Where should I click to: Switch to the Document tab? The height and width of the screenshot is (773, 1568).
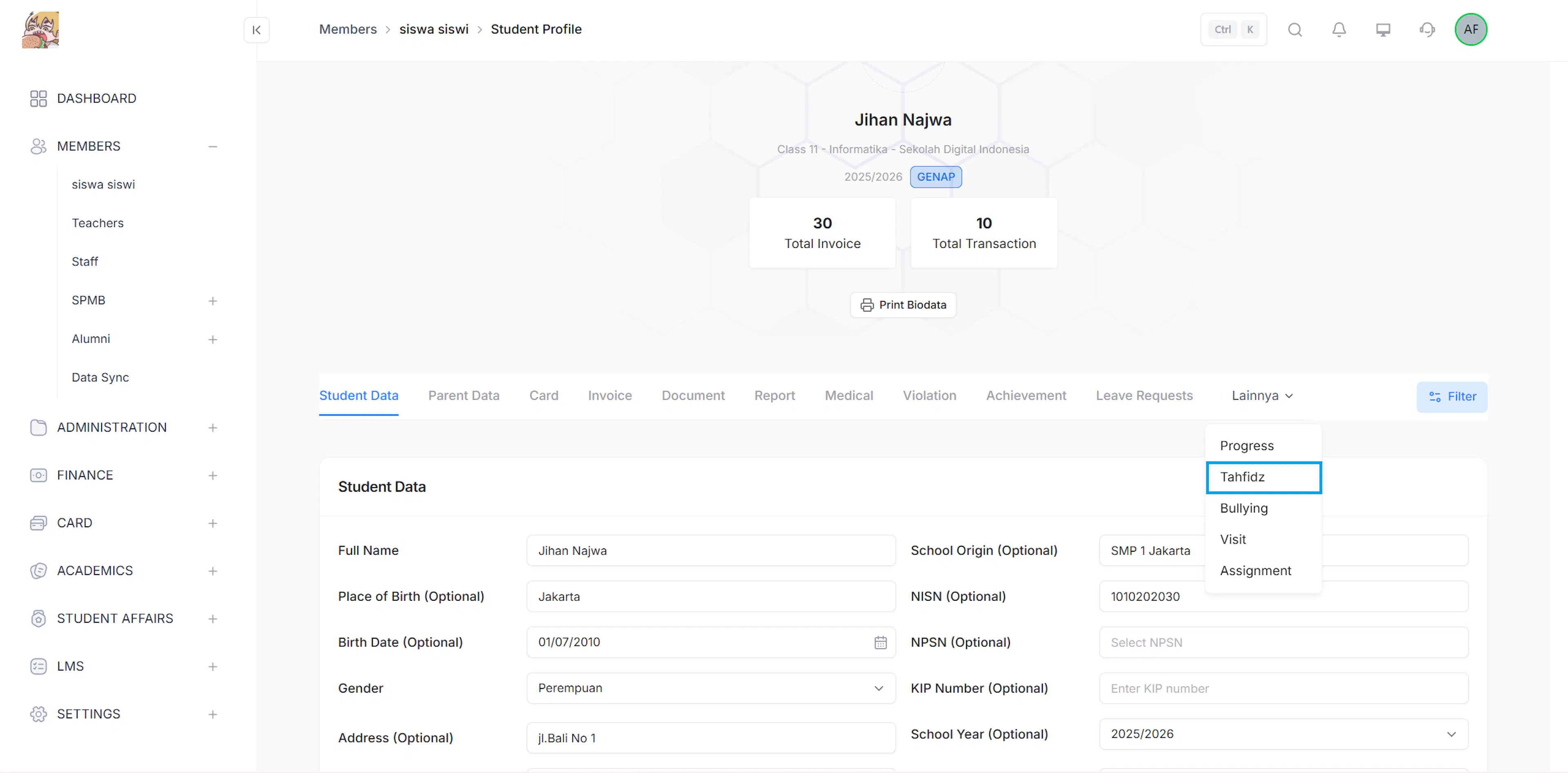click(693, 396)
